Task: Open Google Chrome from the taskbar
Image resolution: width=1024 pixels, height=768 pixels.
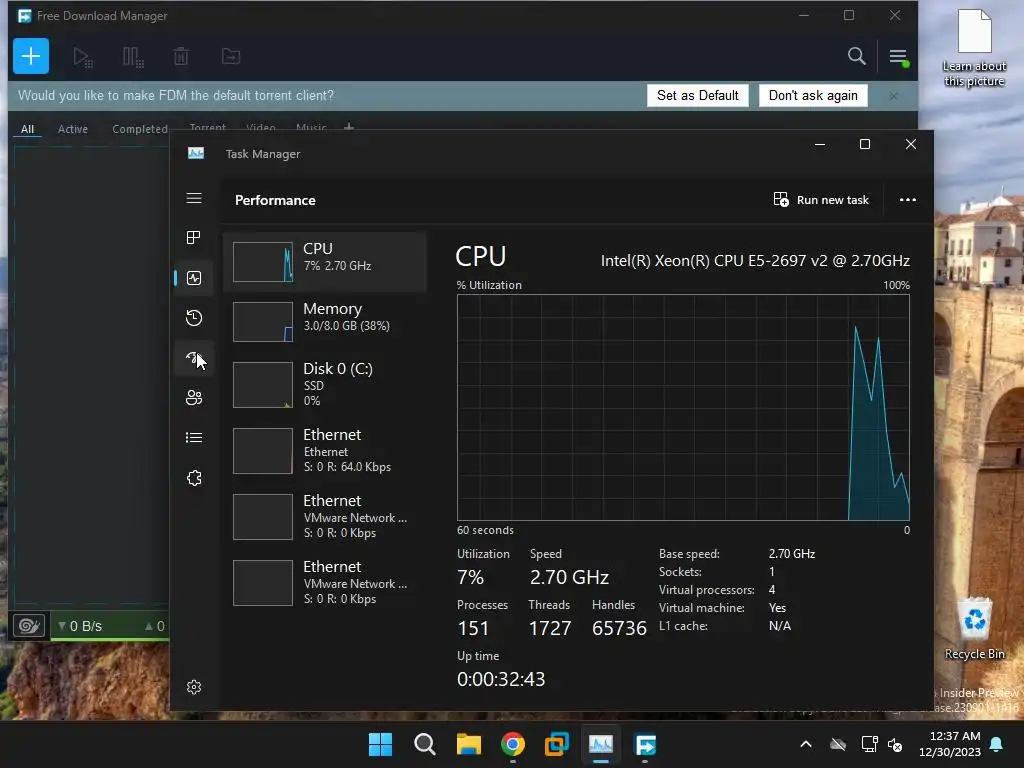Action: pyautogui.click(x=513, y=744)
